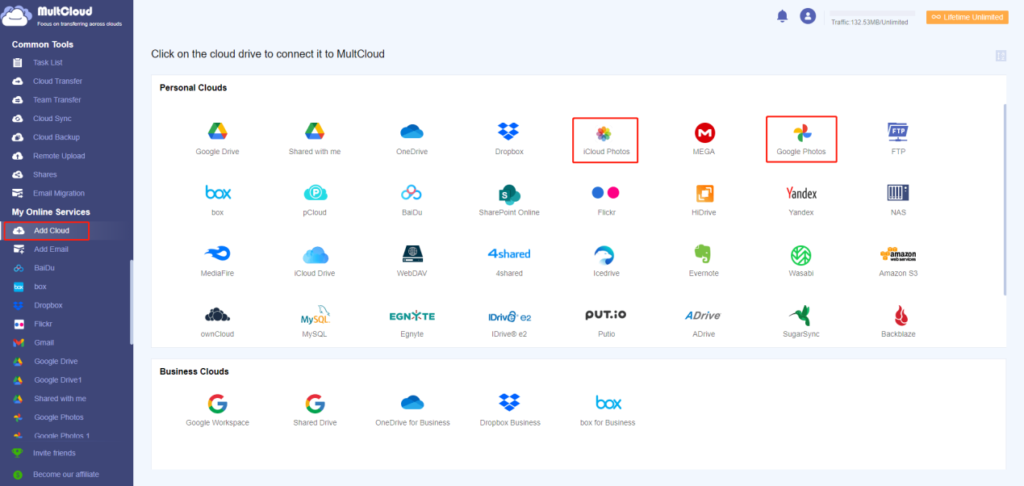Toggle the grid view layout icon
1024x486 pixels.
(1000, 56)
